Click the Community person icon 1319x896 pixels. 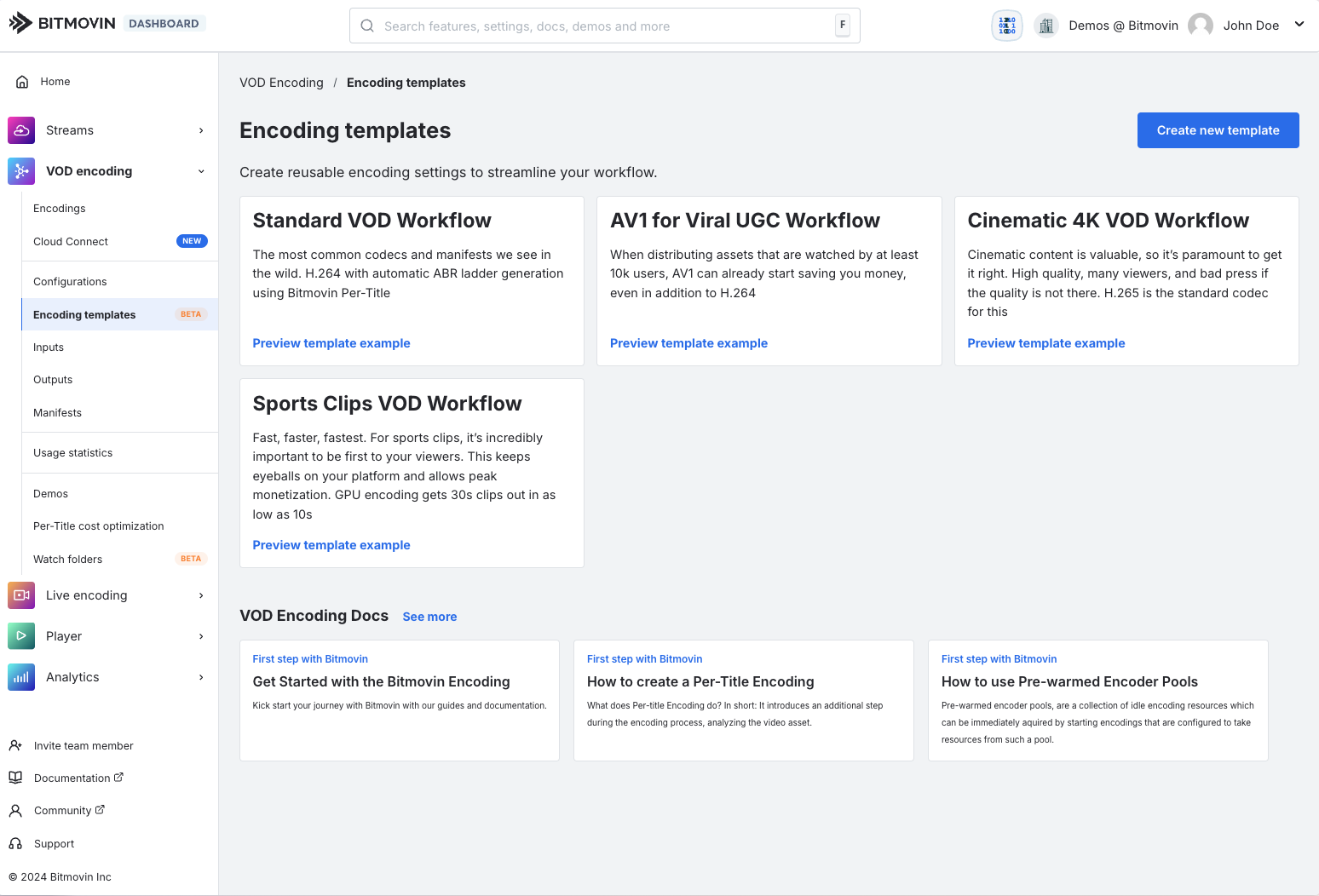(x=15, y=811)
